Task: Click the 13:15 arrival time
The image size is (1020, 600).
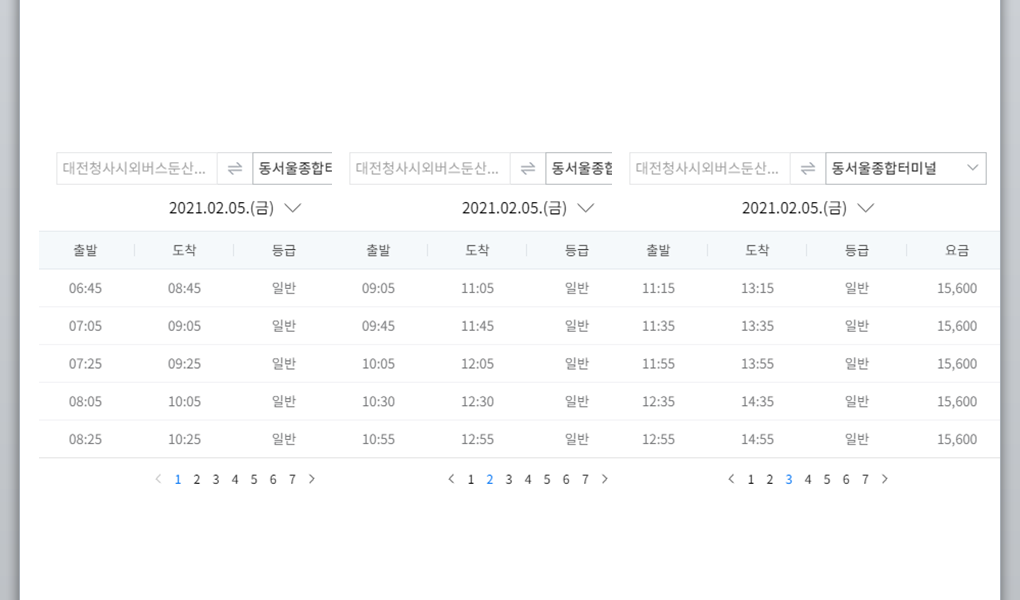Action: click(x=757, y=288)
